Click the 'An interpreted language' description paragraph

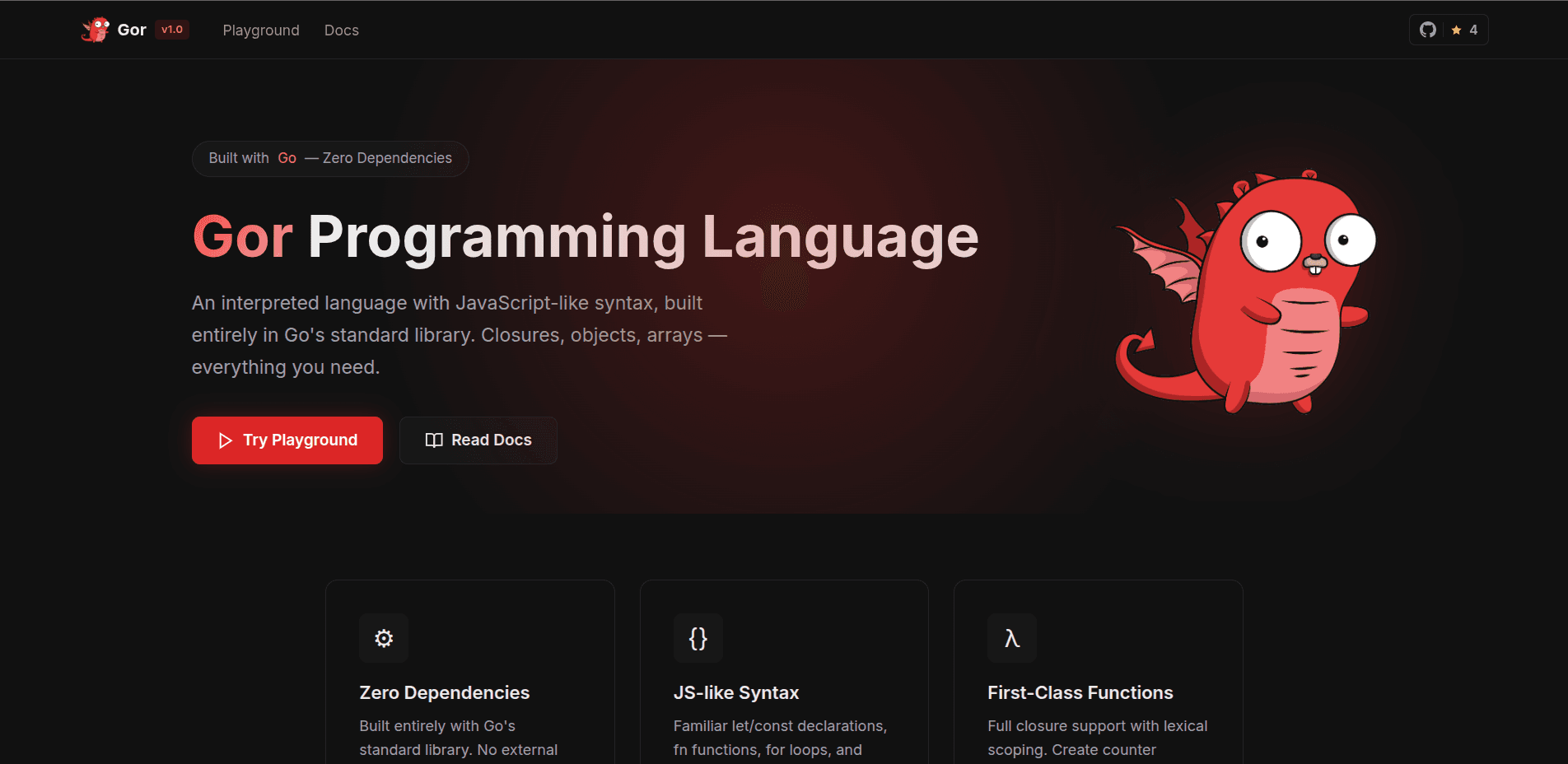pos(460,335)
